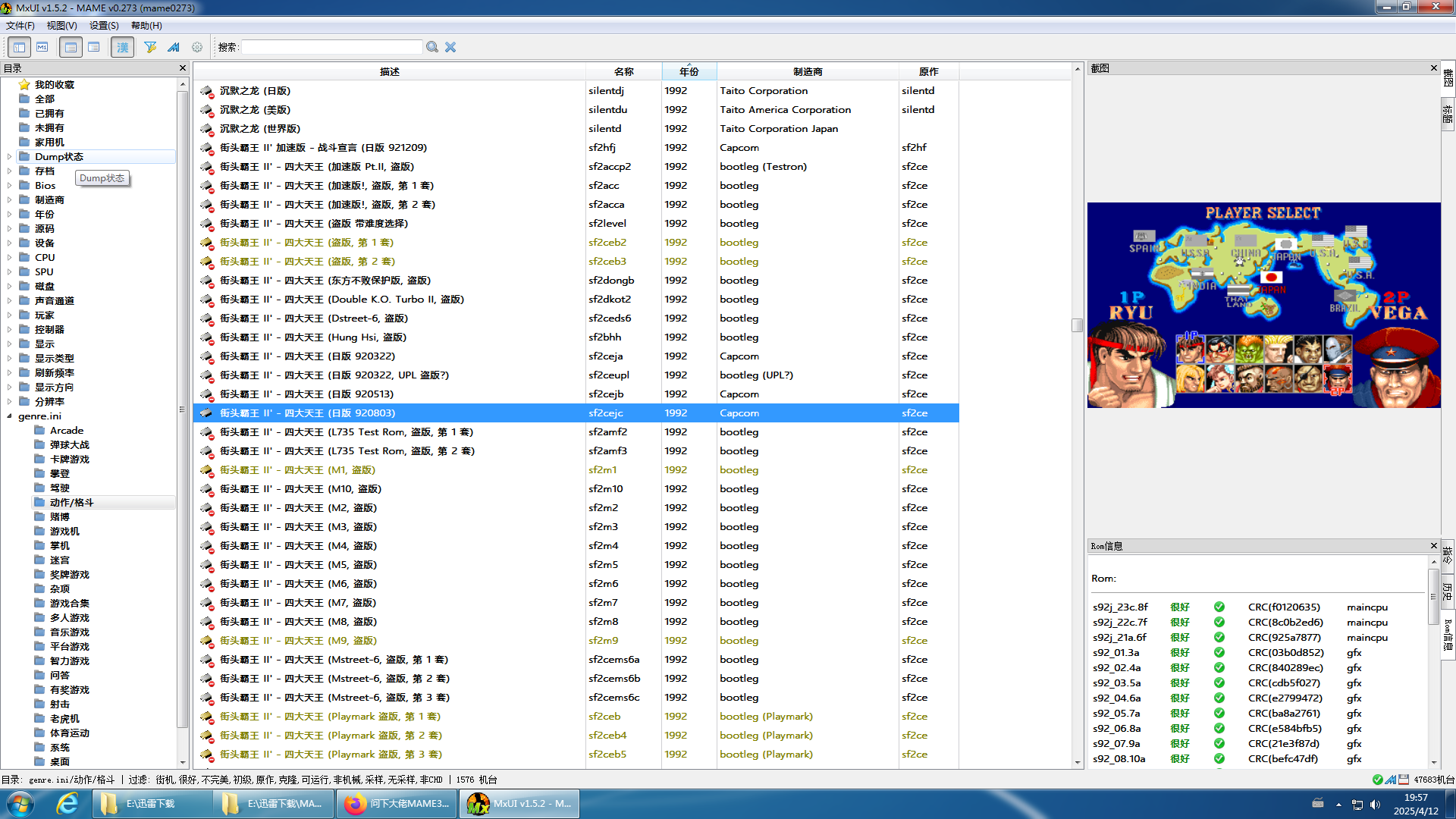
Task: Sort the list by the 描述 column header
Action: pyautogui.click(x=390, y=71)
